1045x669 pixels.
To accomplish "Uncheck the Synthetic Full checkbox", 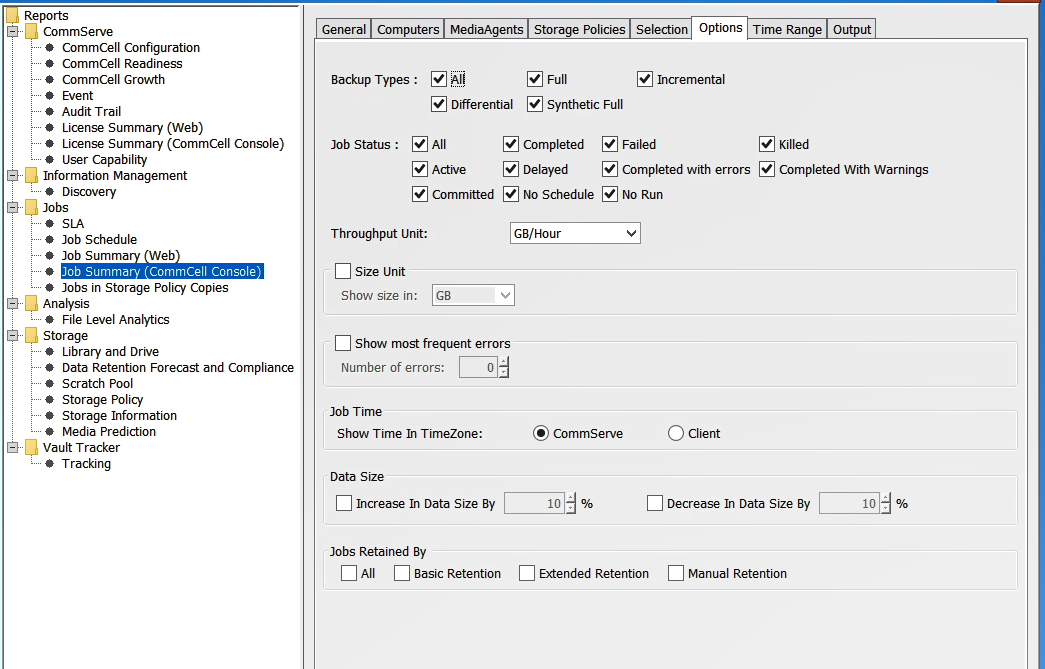I will [x=534, y=104].
